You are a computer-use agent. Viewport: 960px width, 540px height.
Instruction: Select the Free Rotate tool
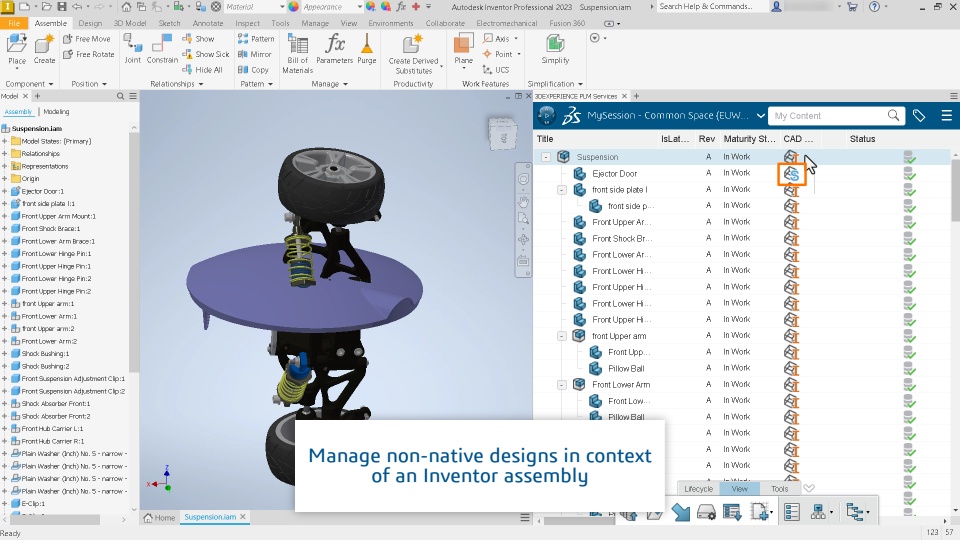click(x=88, y=54)
